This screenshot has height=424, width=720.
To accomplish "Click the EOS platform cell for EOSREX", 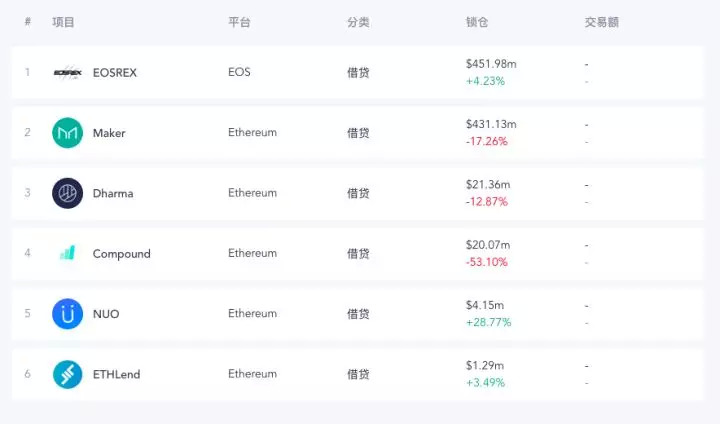I will pyautogui.click(x=239, y=72).
